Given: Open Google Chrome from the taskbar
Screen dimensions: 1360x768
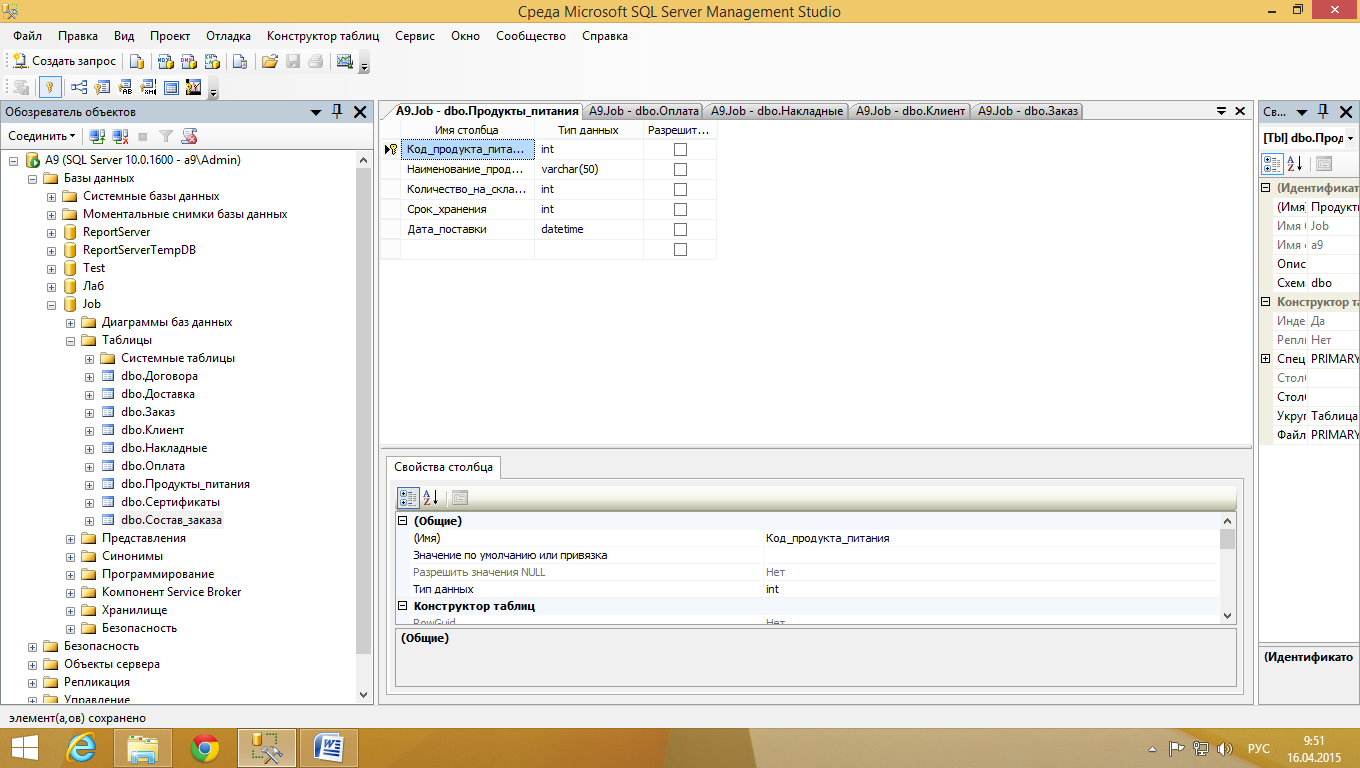Looking at the screenshot, I should coord(205,747).
